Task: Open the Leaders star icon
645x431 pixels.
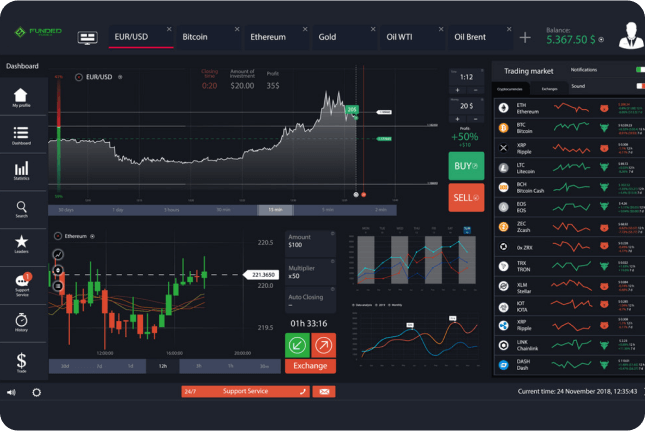Action: click(21, 241)
